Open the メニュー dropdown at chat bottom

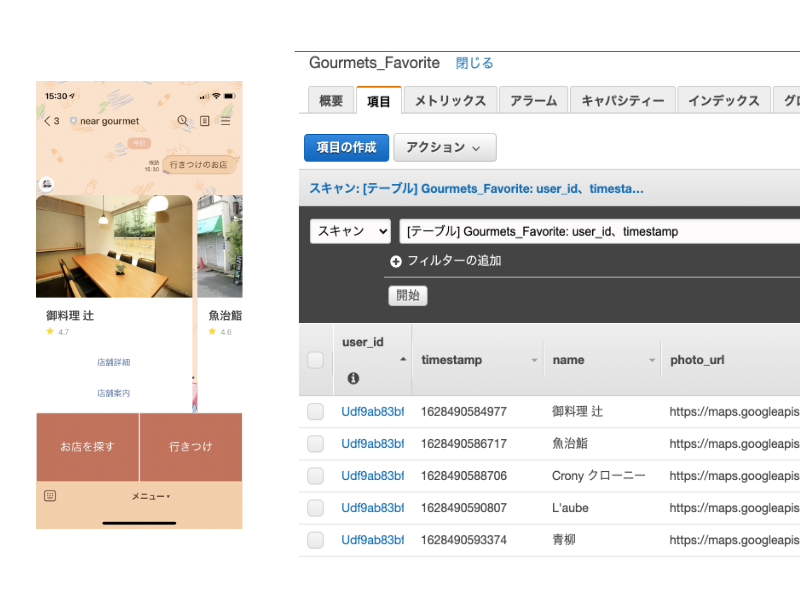pos(151,496)
